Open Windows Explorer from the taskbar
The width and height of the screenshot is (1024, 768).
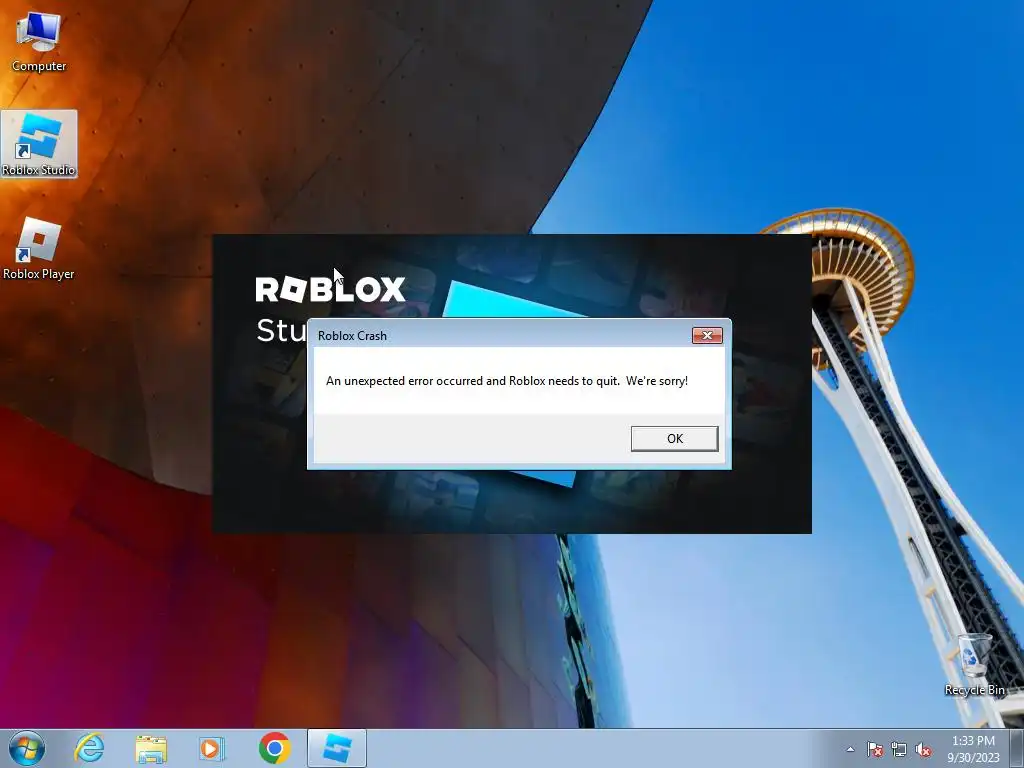click(151, 748)
